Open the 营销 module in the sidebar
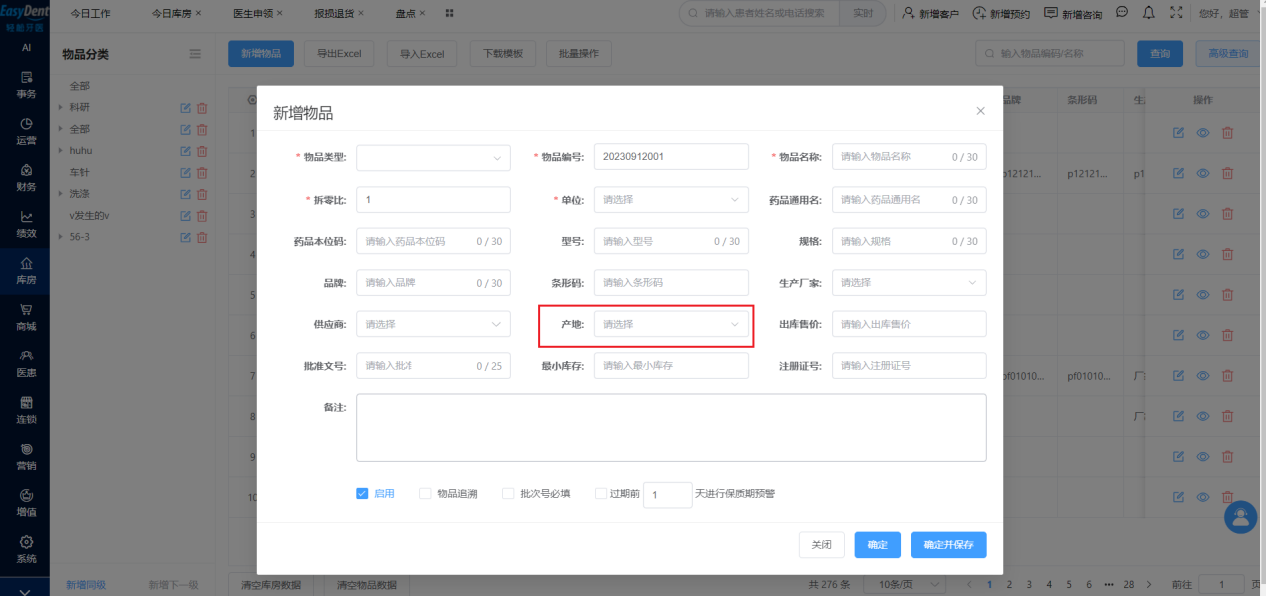This screenshot has width=1266, height=596. coord(26,456)
